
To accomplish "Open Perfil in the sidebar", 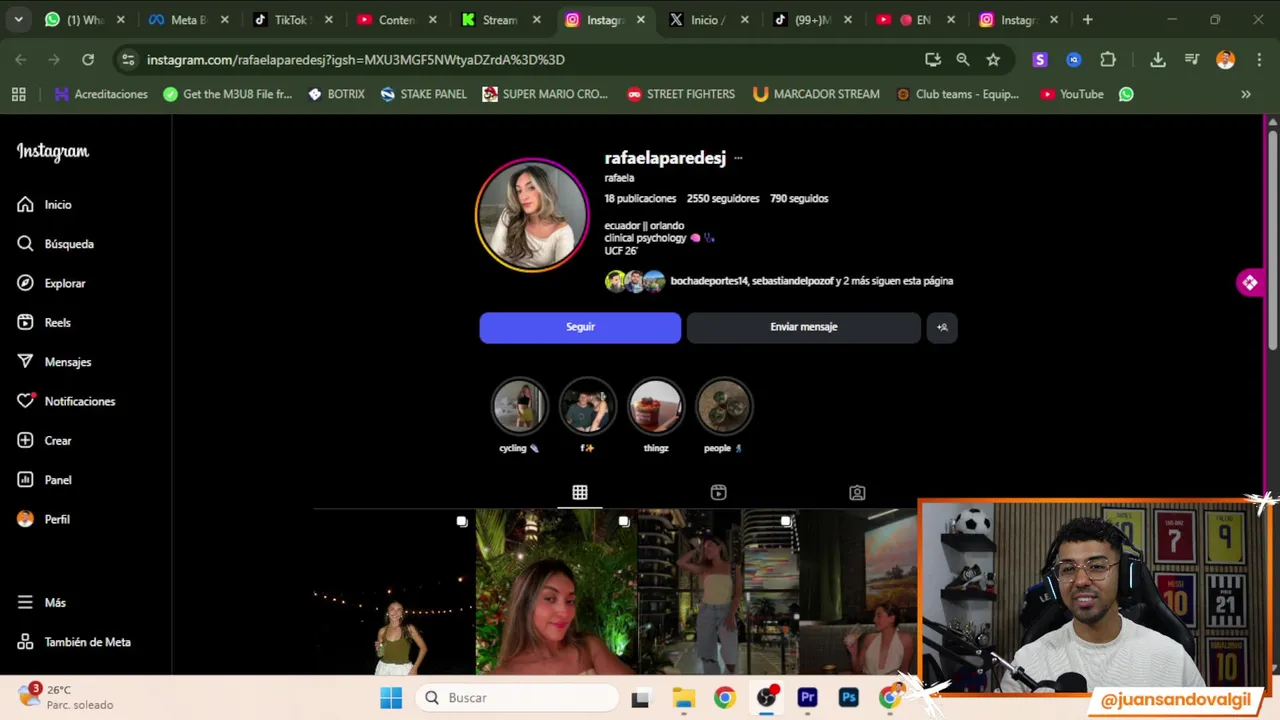I will [44, 519].
